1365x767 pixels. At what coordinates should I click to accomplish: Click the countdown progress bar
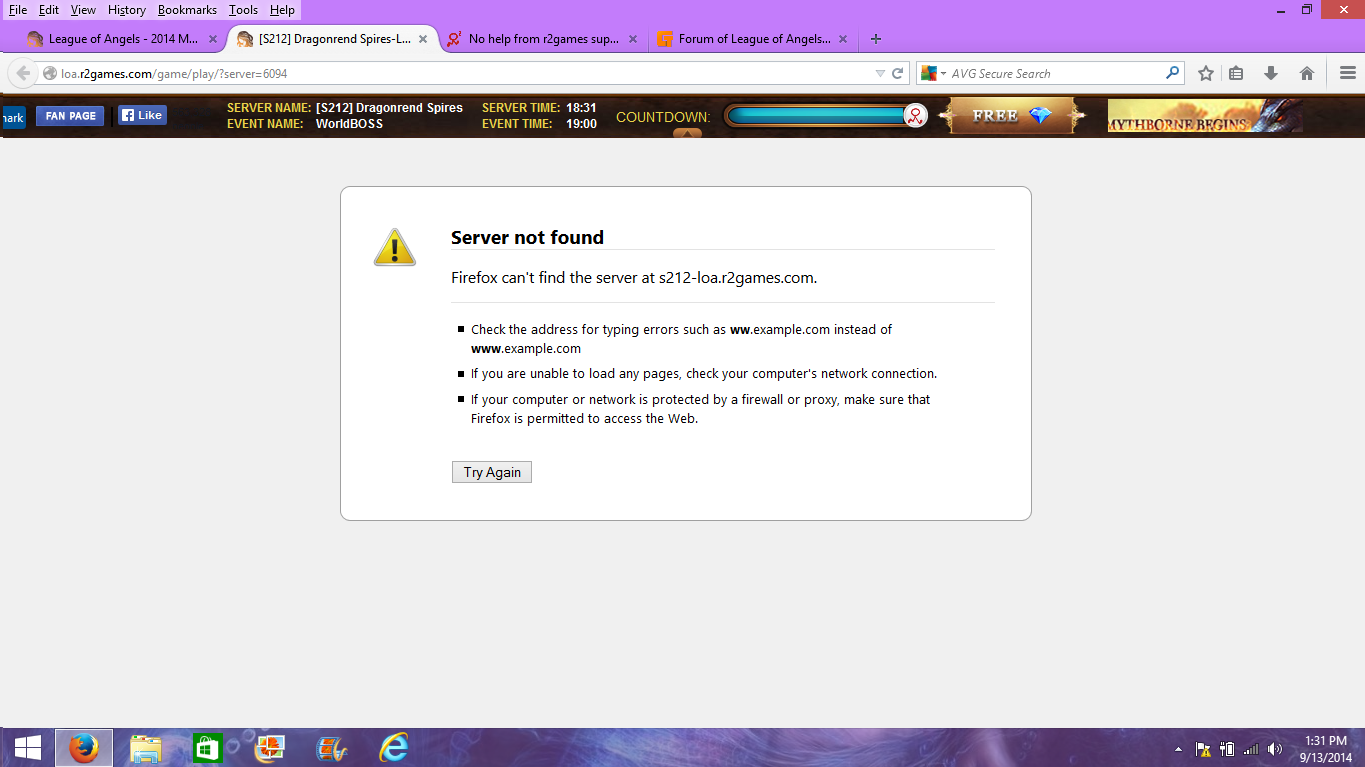click(x=817, y=116)
